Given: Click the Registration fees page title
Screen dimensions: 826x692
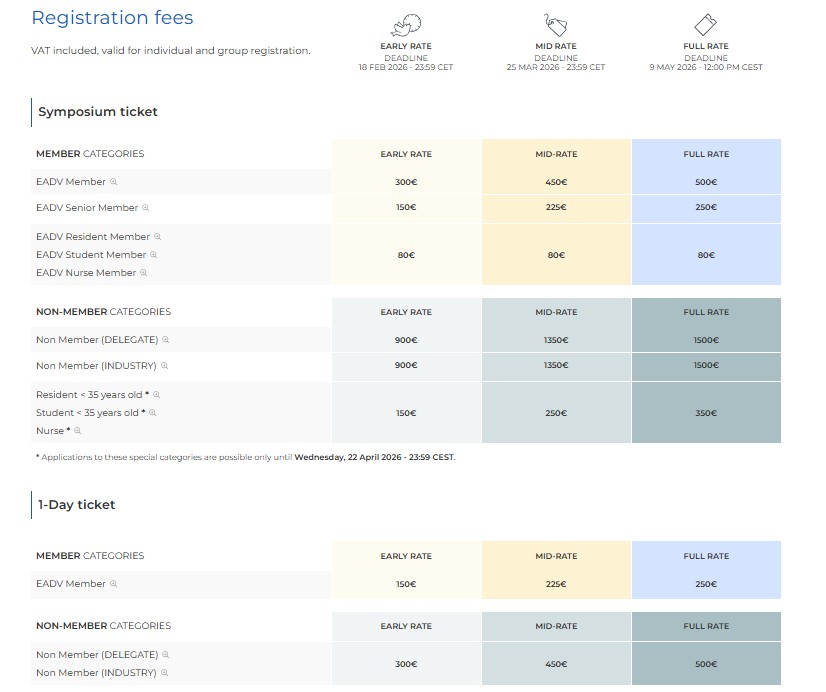Looking at the screenshot, I should click(112, 18).
